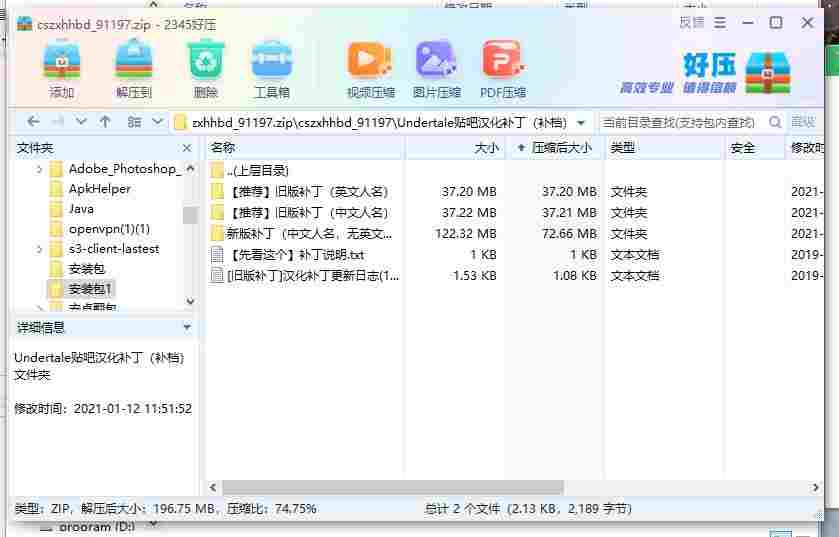The image size is (839, 537).
Task: Click the 反馈 feedback link
Action: [692, 22]
